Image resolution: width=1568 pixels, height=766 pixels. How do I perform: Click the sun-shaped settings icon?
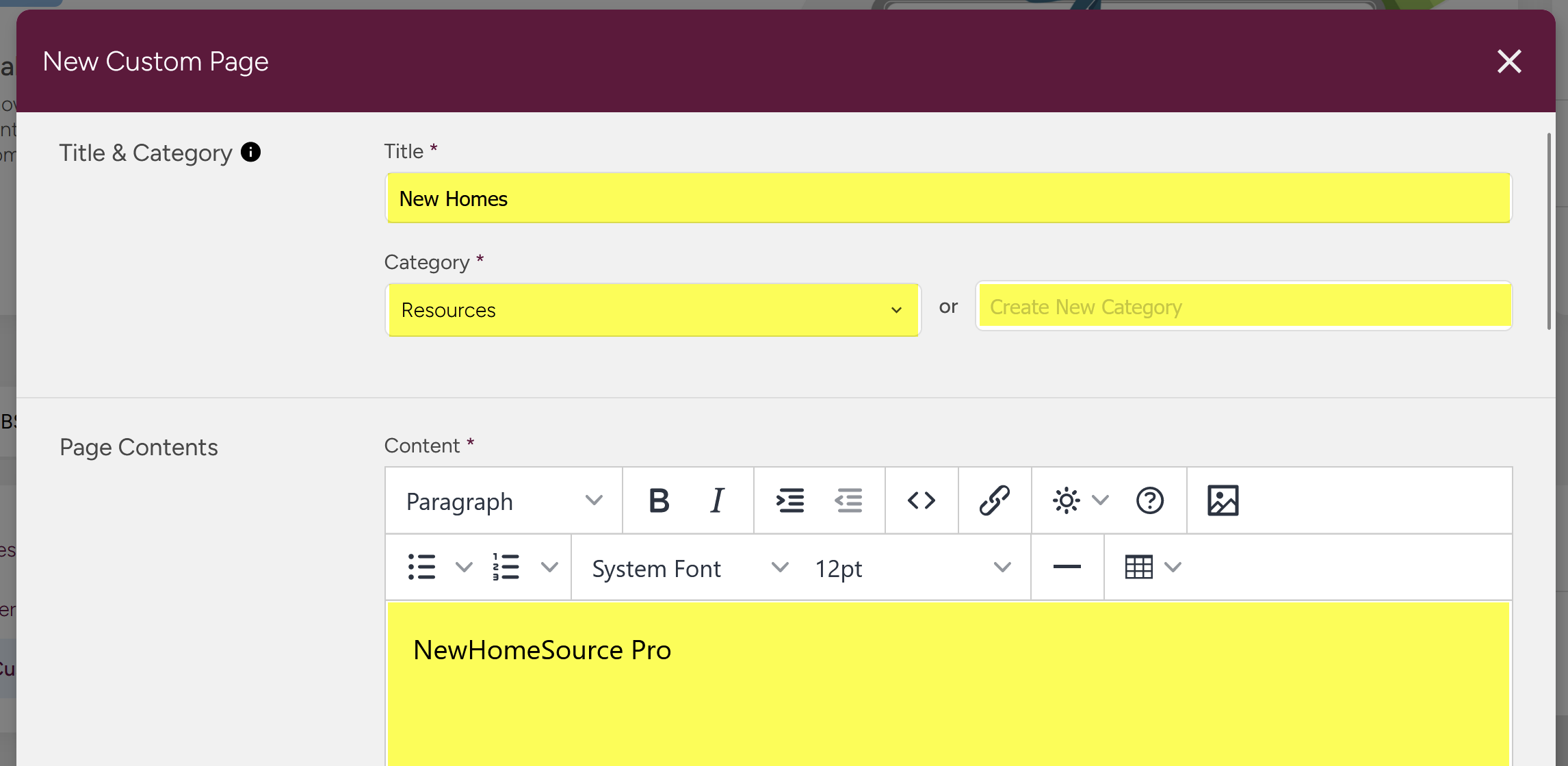coord(1067,501)
